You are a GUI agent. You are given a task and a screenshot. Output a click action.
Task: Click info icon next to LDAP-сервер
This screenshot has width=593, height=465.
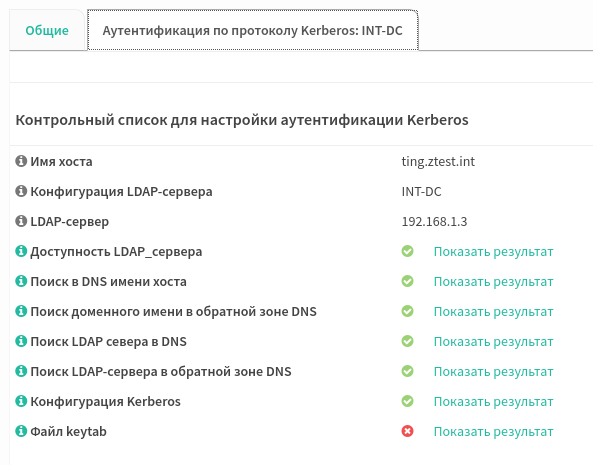21,221
